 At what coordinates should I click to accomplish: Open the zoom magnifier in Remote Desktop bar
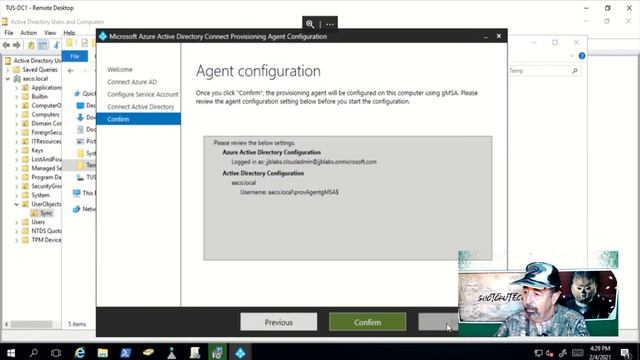pyautogui.click(x=310, y=24)
